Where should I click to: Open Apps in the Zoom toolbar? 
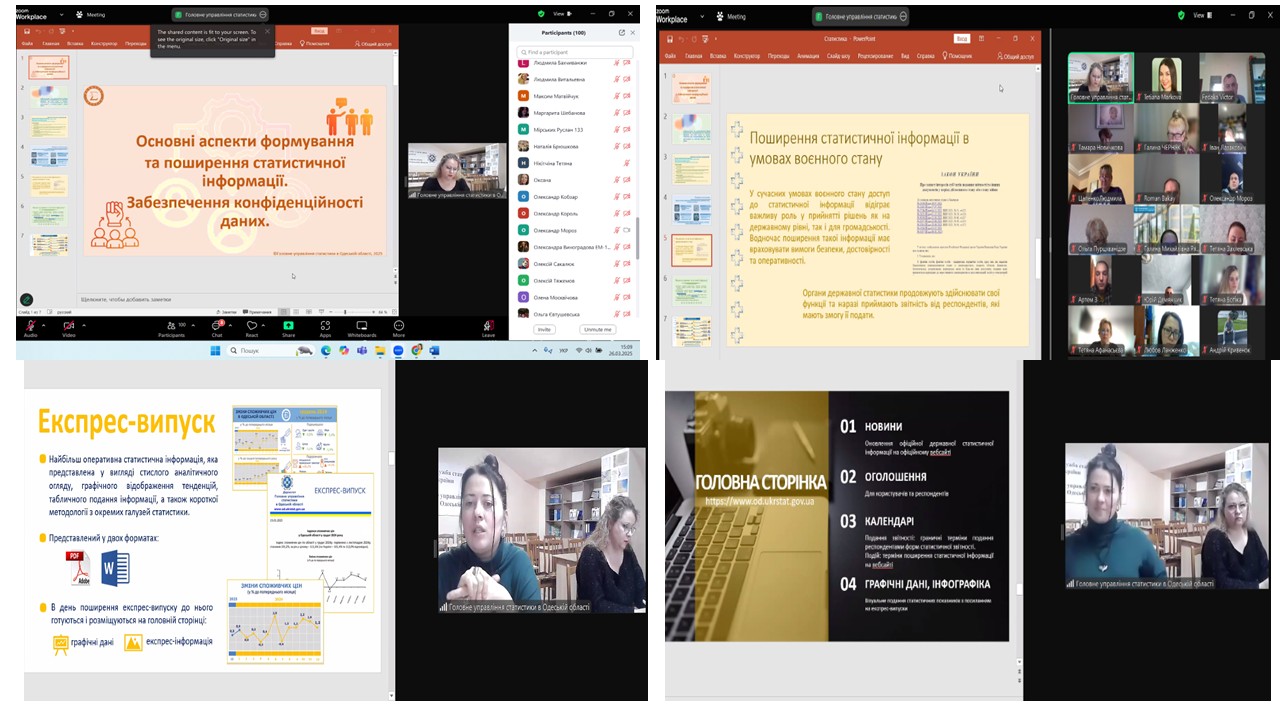[x=325, y=327]
